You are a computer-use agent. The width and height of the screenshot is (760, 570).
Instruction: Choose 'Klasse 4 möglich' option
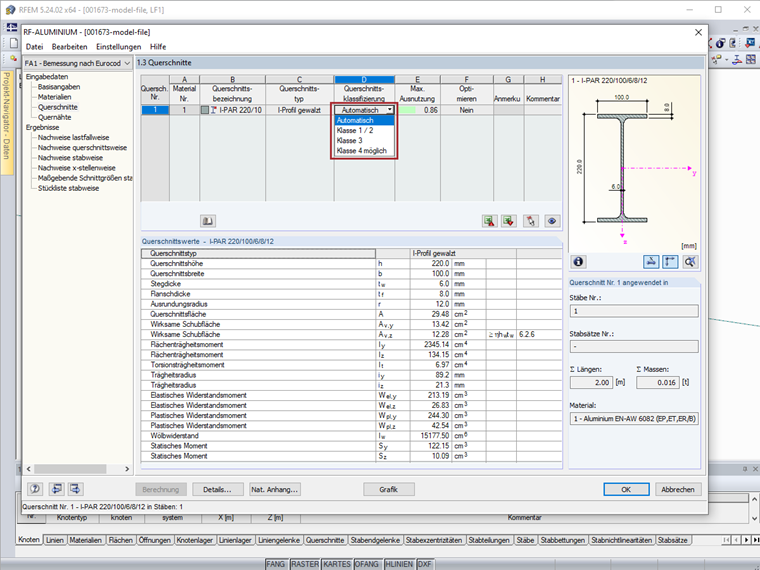(364, 151)
